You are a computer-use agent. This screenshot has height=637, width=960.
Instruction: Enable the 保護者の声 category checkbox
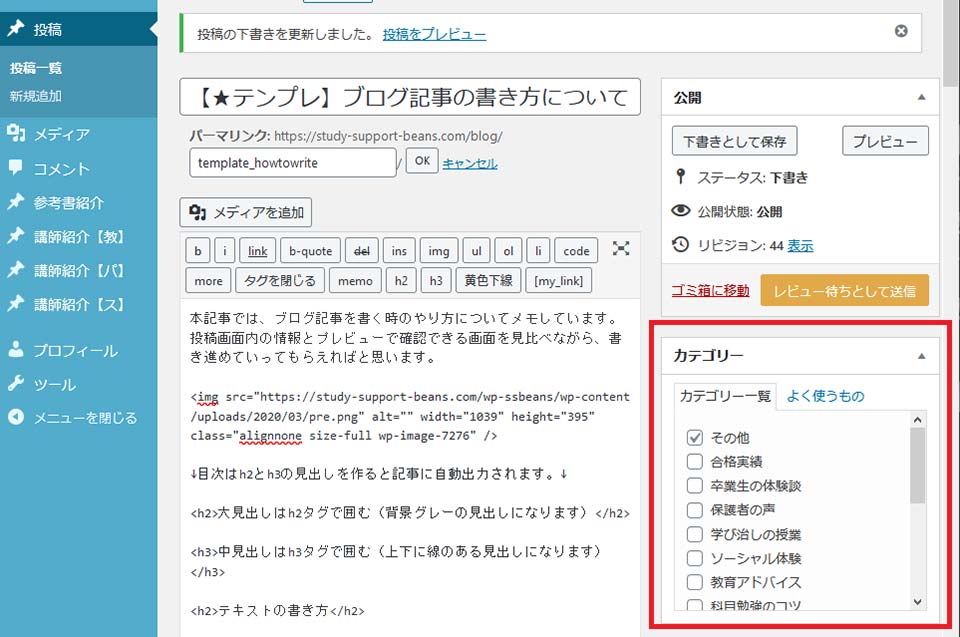695,510
